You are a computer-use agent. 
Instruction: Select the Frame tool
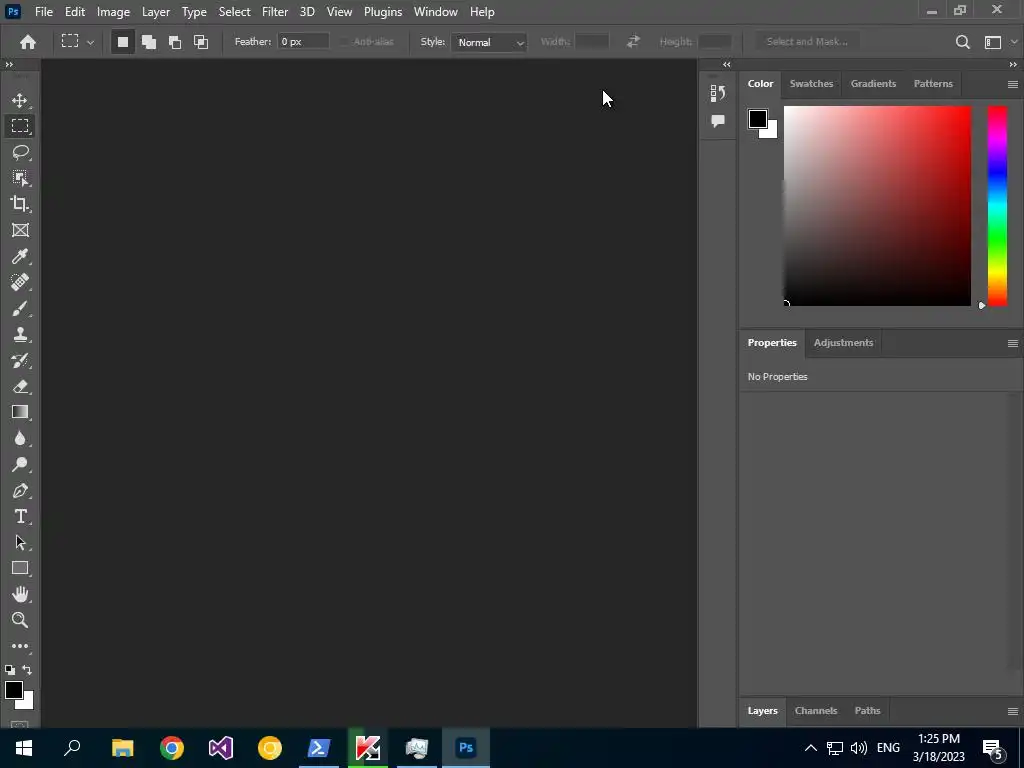point(20,230)
